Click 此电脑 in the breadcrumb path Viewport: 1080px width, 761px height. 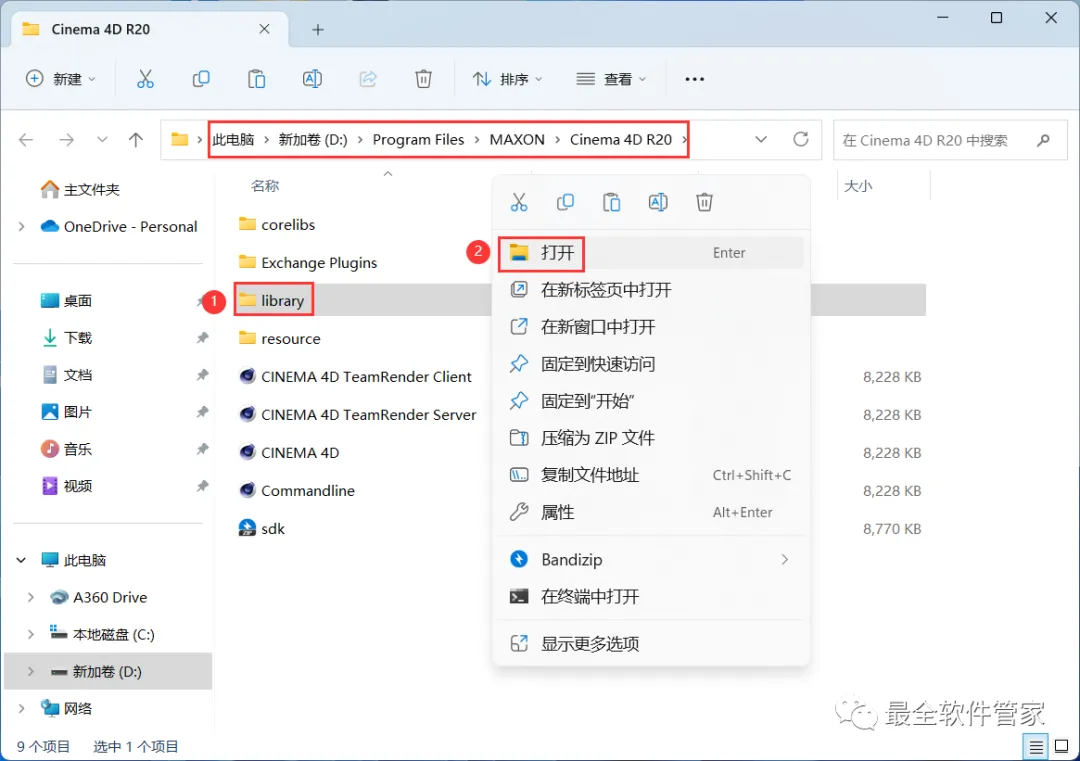click(x=233, y=140)
